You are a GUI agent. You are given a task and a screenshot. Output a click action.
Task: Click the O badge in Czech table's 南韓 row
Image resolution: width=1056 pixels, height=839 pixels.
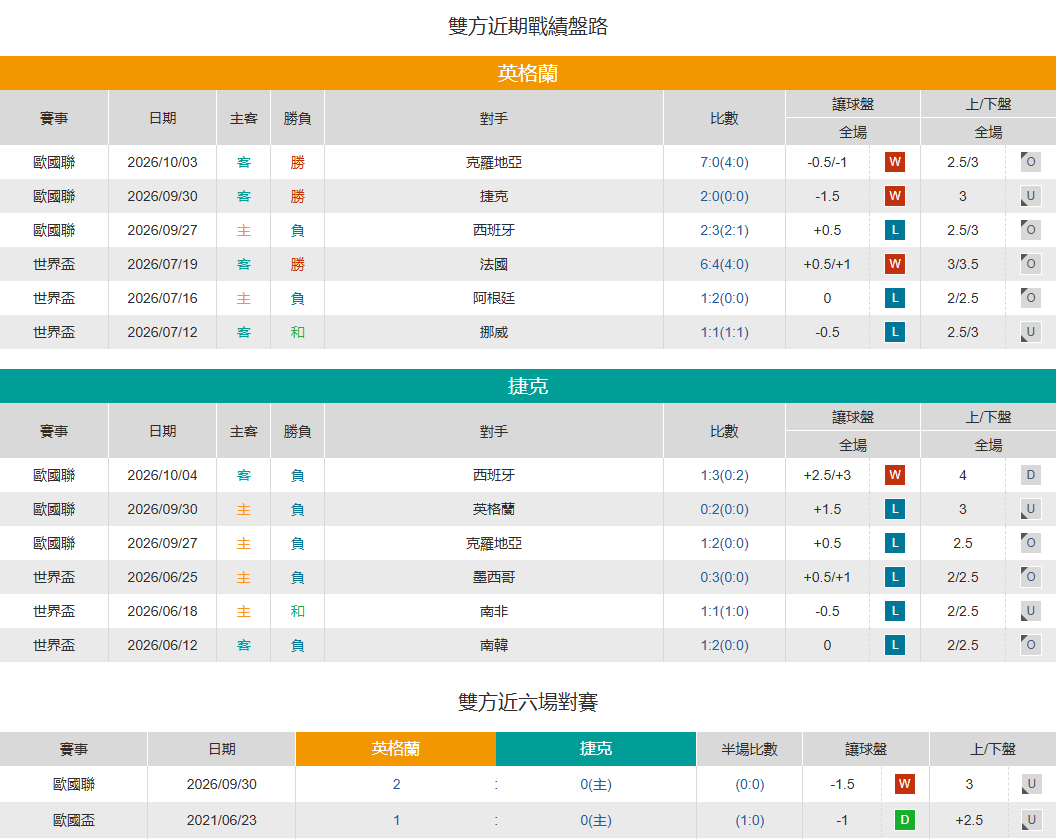click(1030, 645)
